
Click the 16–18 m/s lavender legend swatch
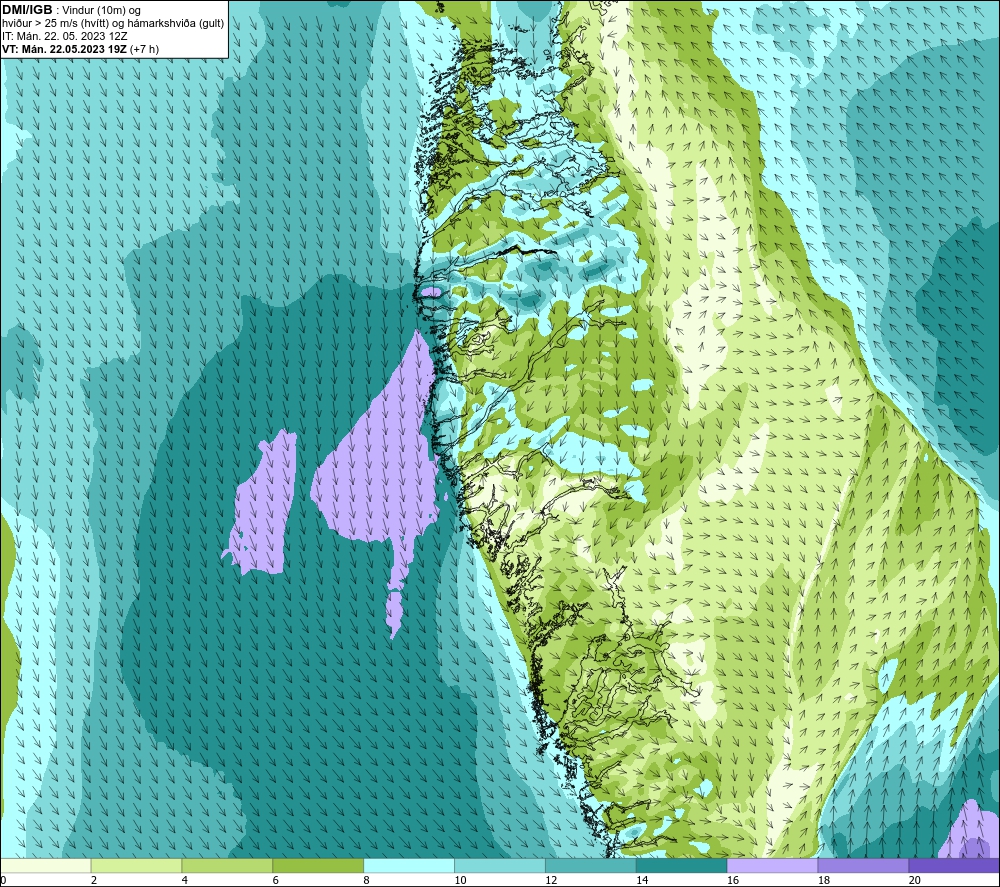(772, 865)
